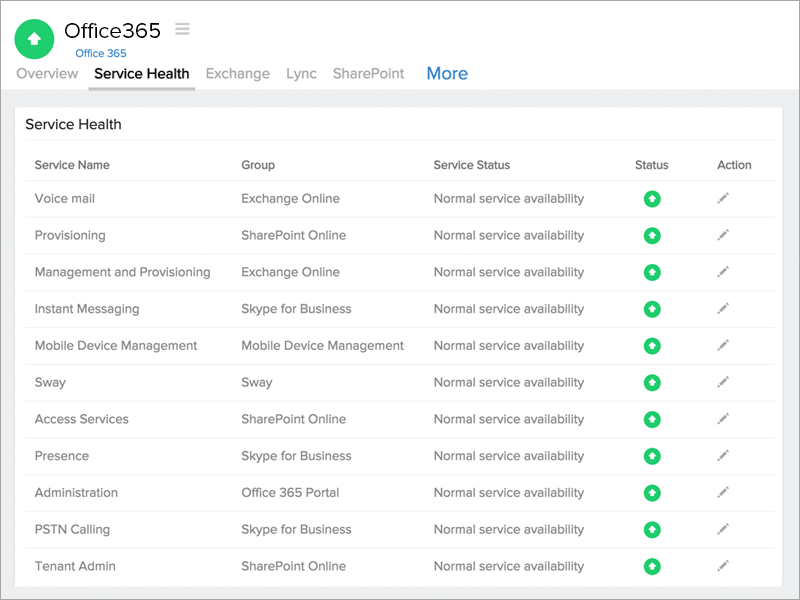The height and width of the screenshot is (600, 800).
Task: Edit the Sway service row
Action: point(723,382)
